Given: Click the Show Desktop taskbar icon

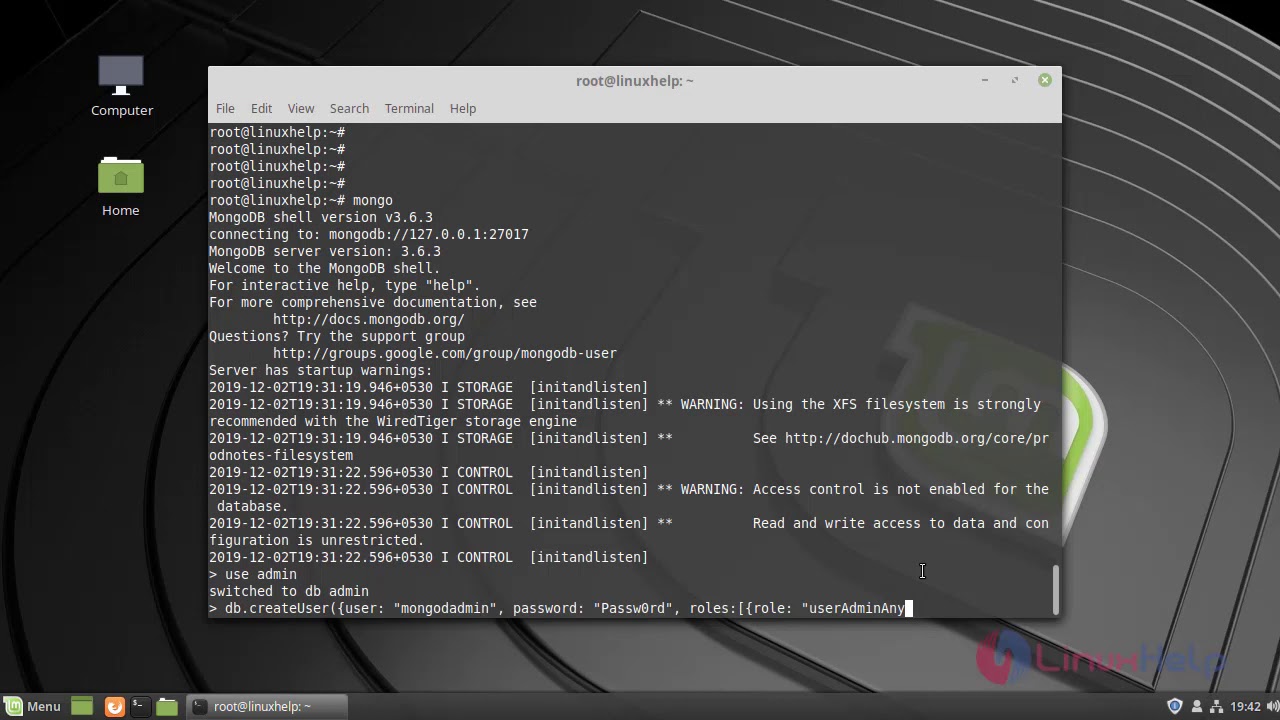Looking at the screenshot, I should [x=82, y=706].
